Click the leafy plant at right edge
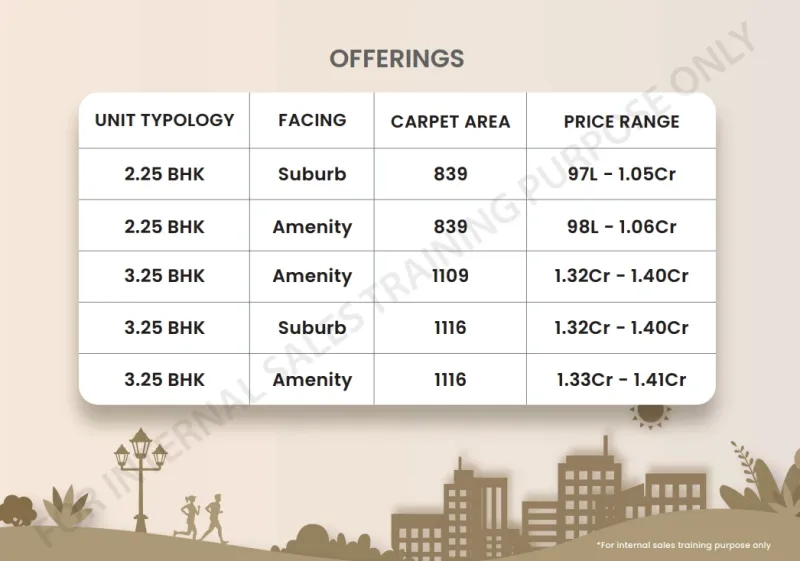The image size is (800, 561). coord(760,477)
